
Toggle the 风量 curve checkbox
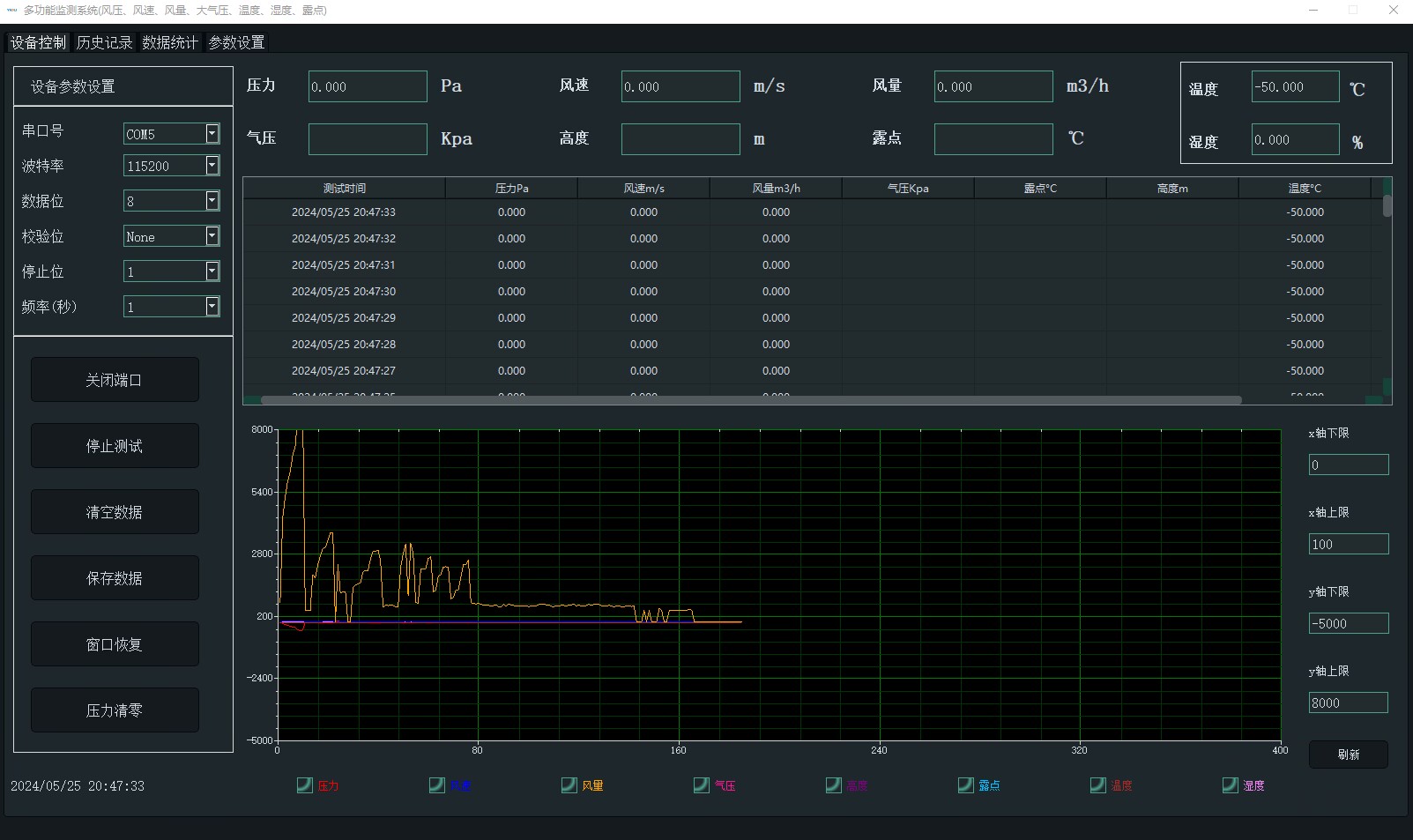569,785
